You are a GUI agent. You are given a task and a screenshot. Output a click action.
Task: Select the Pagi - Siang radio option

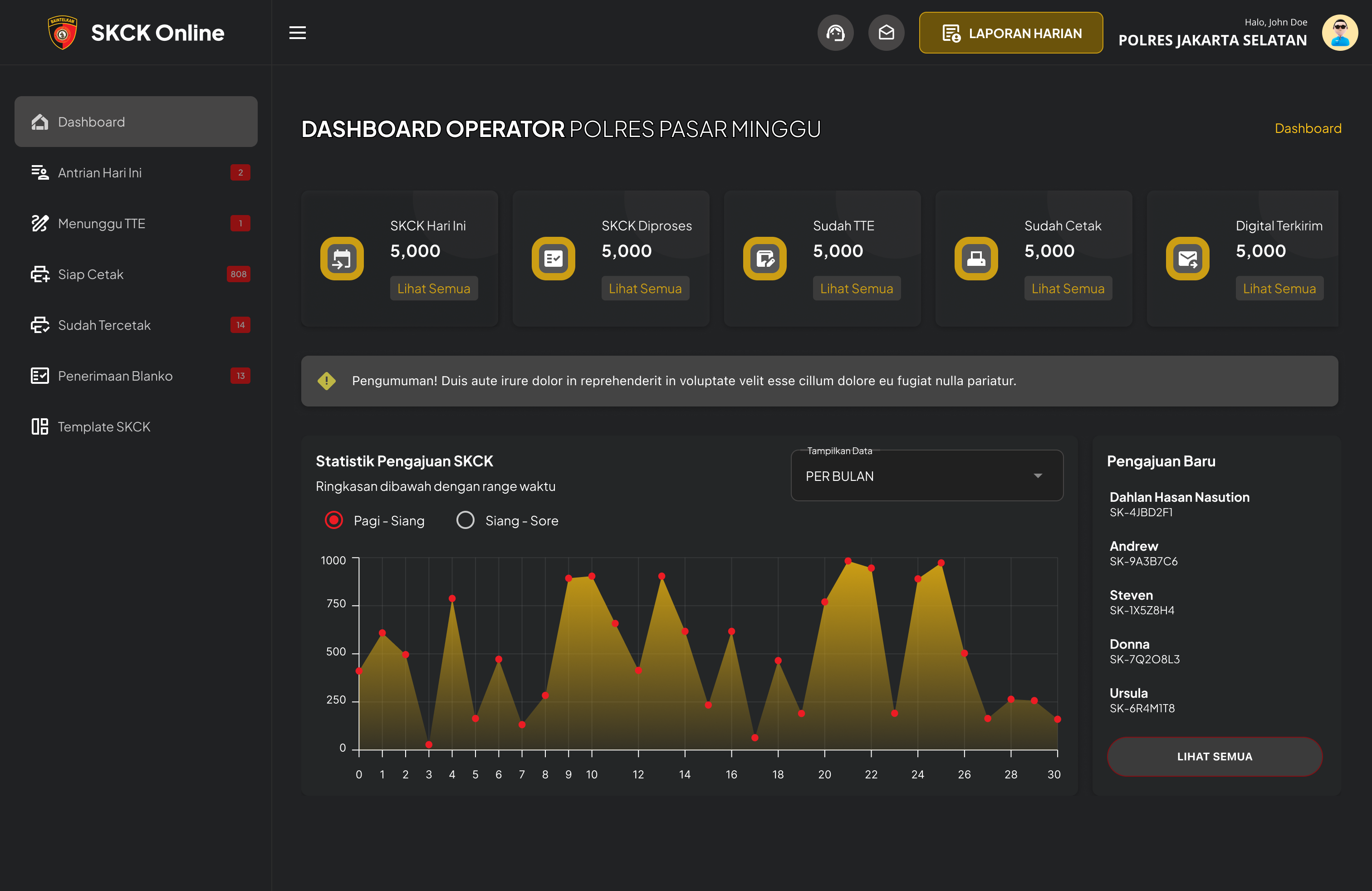(333, 520)
